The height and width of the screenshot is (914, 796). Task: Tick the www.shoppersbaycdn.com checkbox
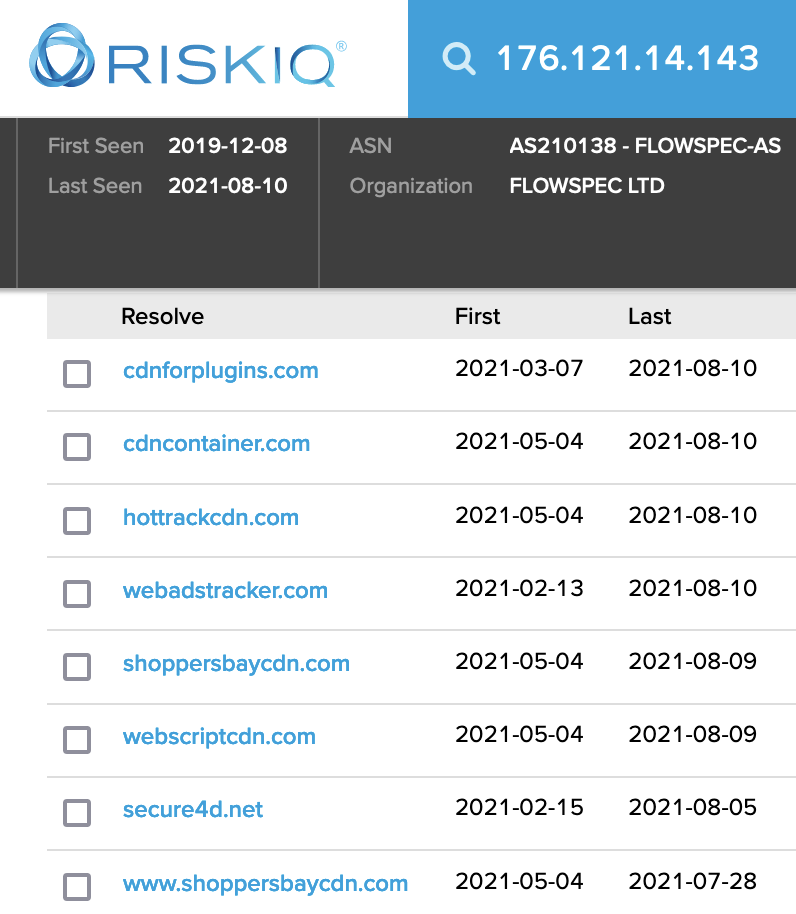(x=77, y=887)
